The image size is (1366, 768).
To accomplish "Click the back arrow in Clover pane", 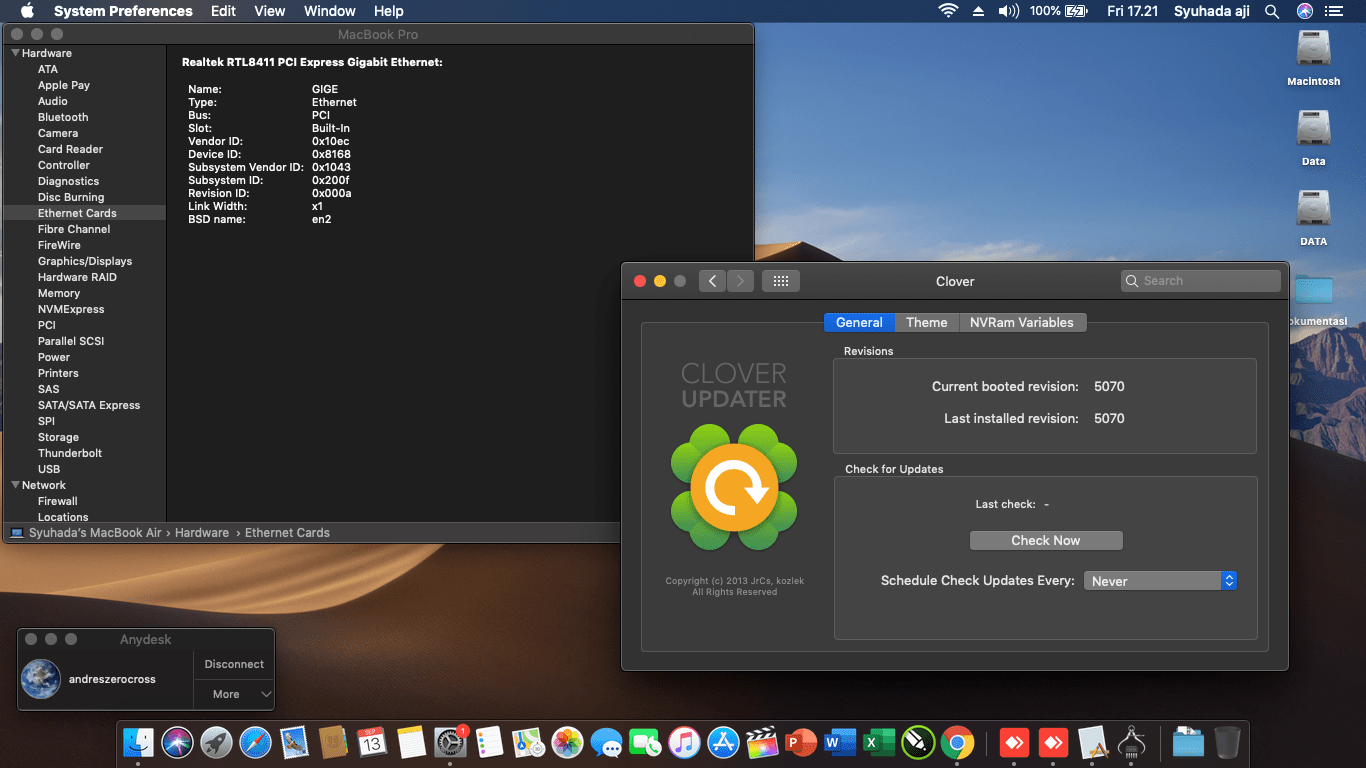I will pyautogui.click(x=712, y=281).
